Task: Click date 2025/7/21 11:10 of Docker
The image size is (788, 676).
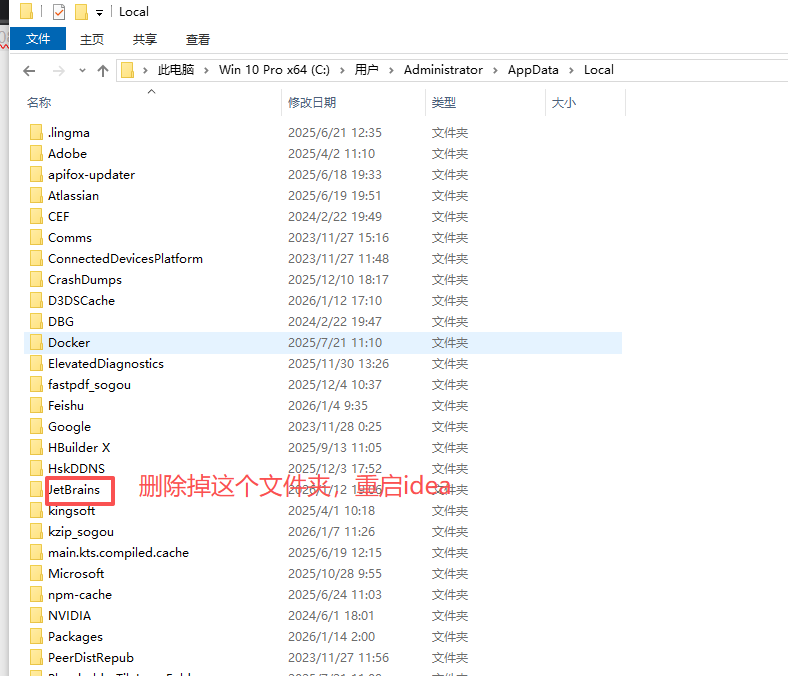Action: [335, 343]
